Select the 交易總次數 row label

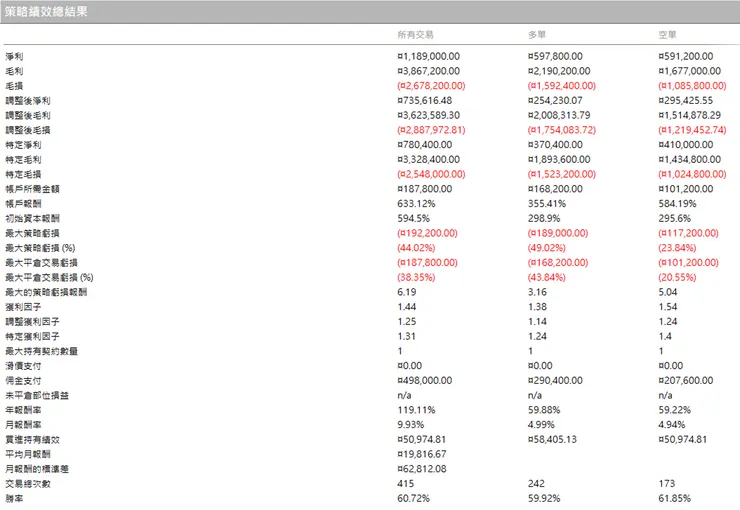point(28,484)
